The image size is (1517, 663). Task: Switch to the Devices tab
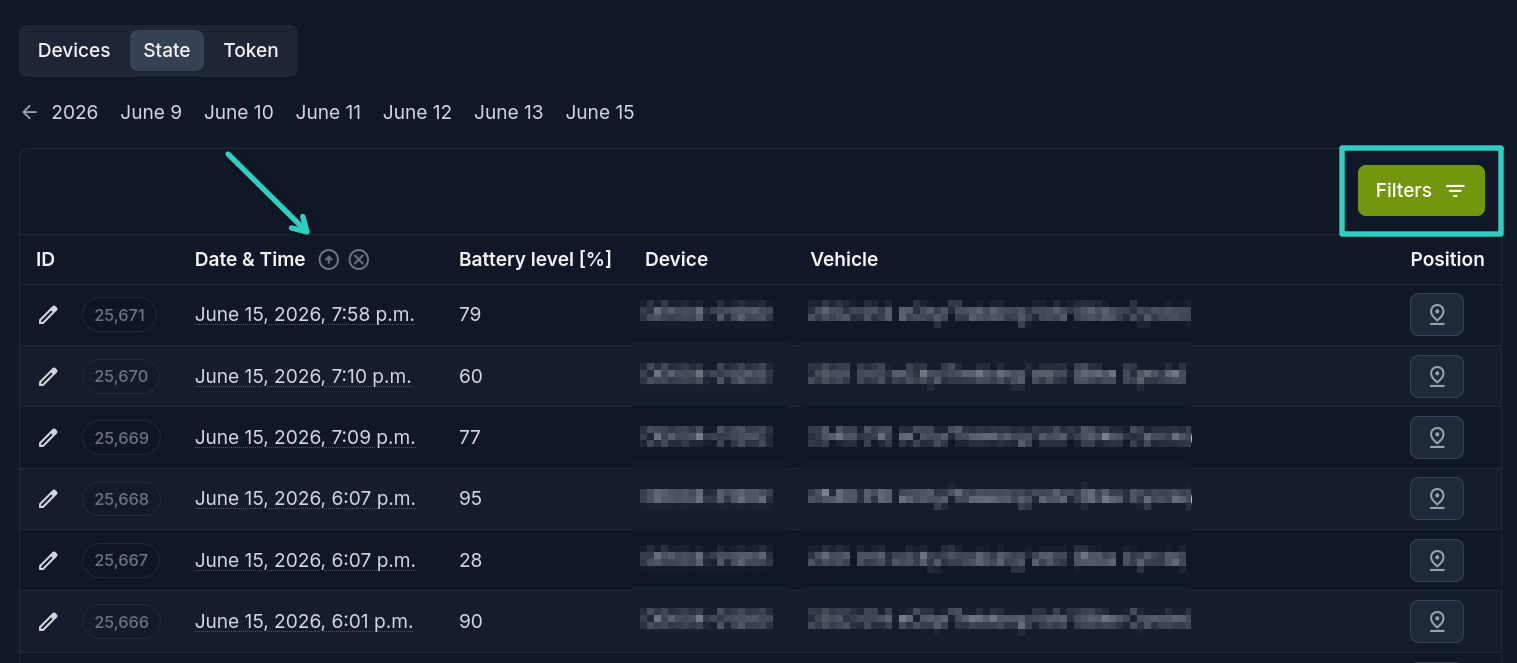[74, 51]
